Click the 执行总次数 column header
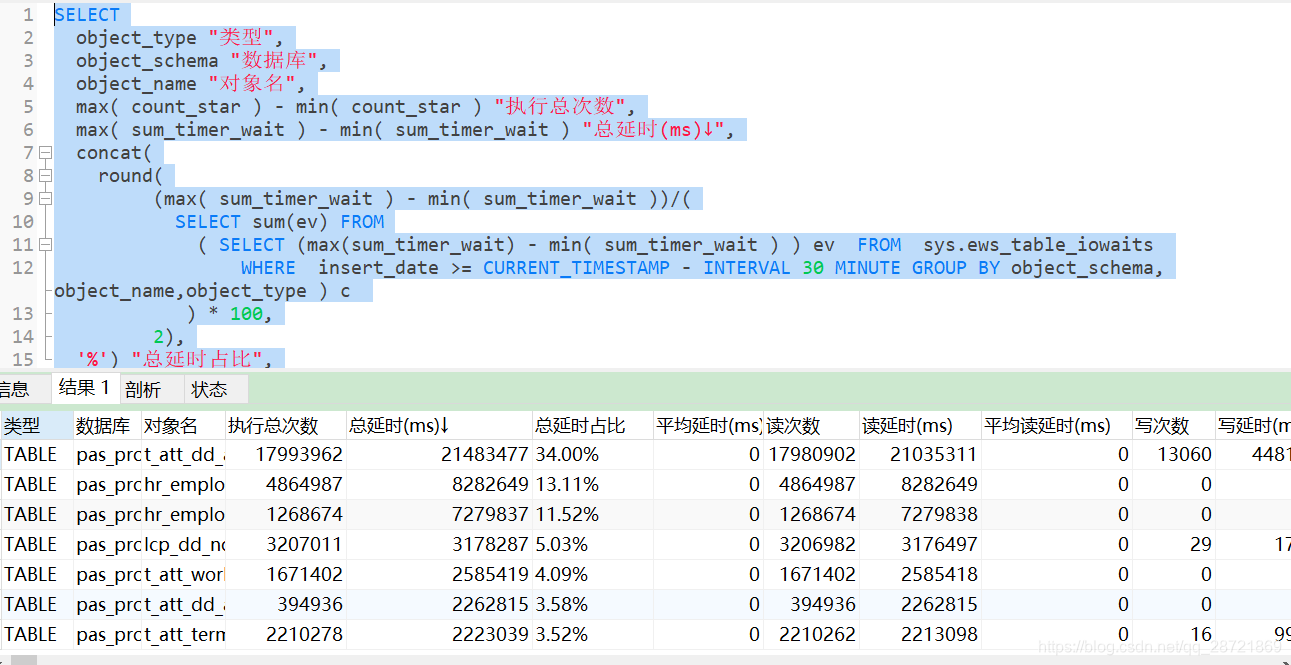The image size is (1291, 665). click(286, 425)
